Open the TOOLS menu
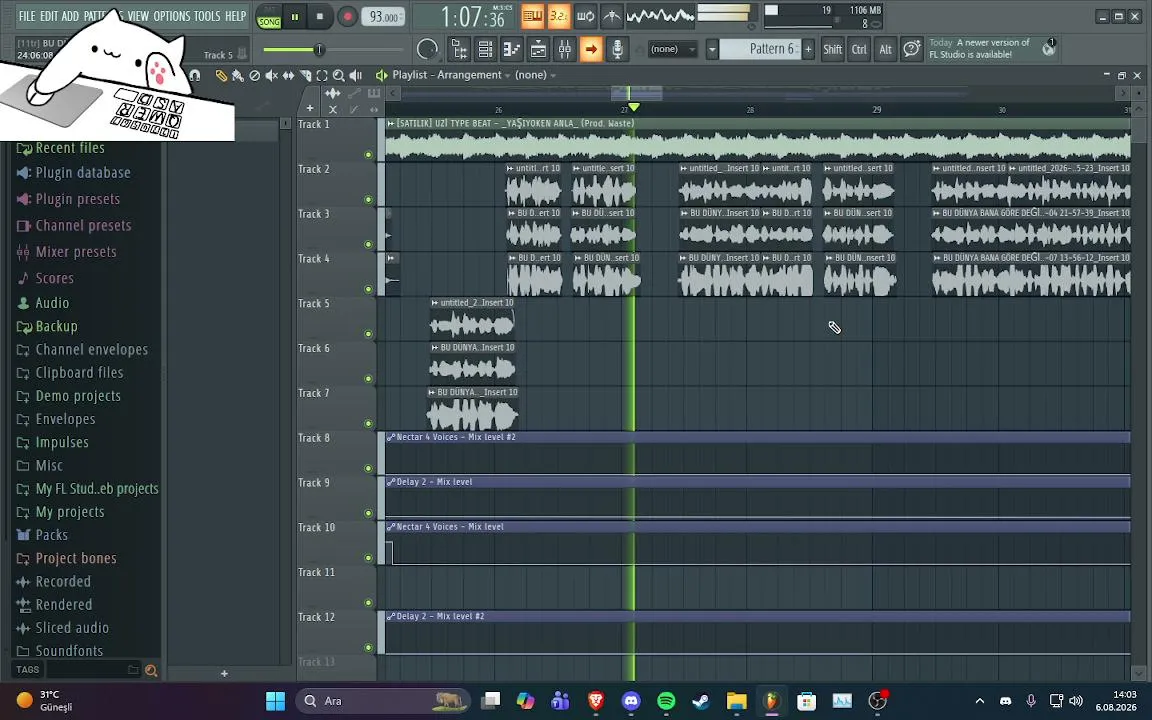Viewport: 1152px width, 720px height. [x=207, y=15]
